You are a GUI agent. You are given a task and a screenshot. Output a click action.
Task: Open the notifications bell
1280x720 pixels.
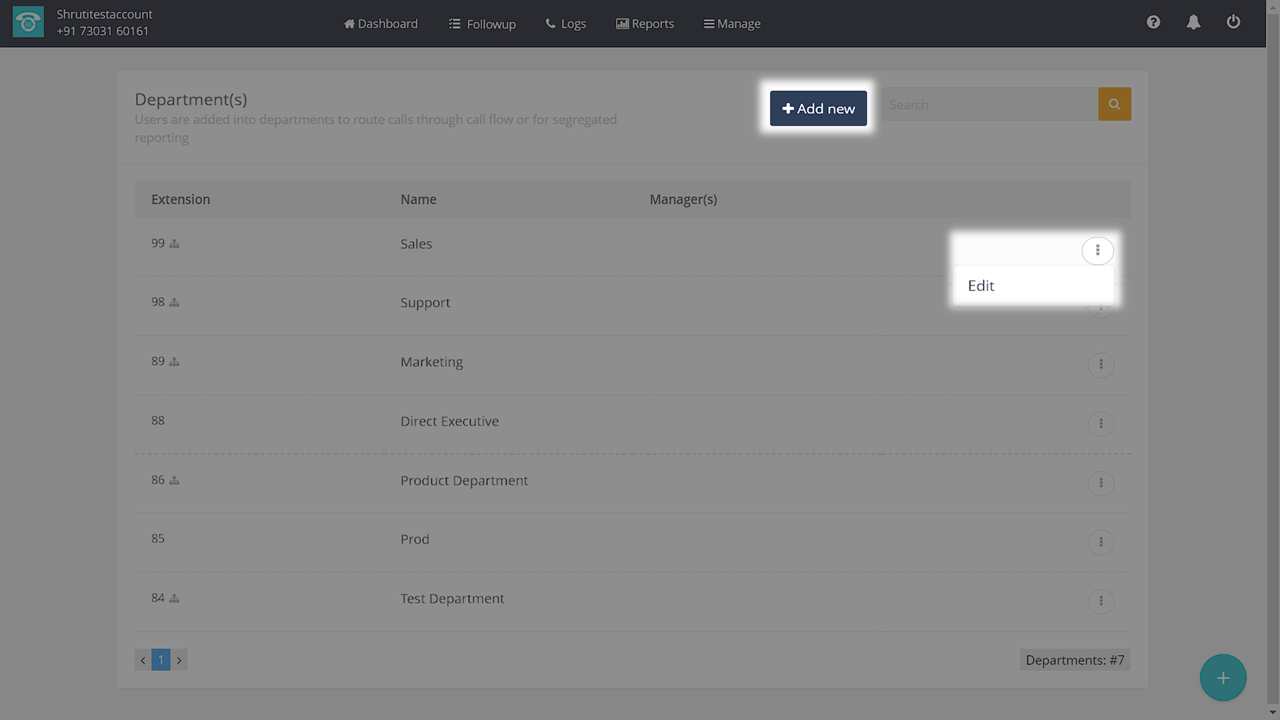[1193, 22]
